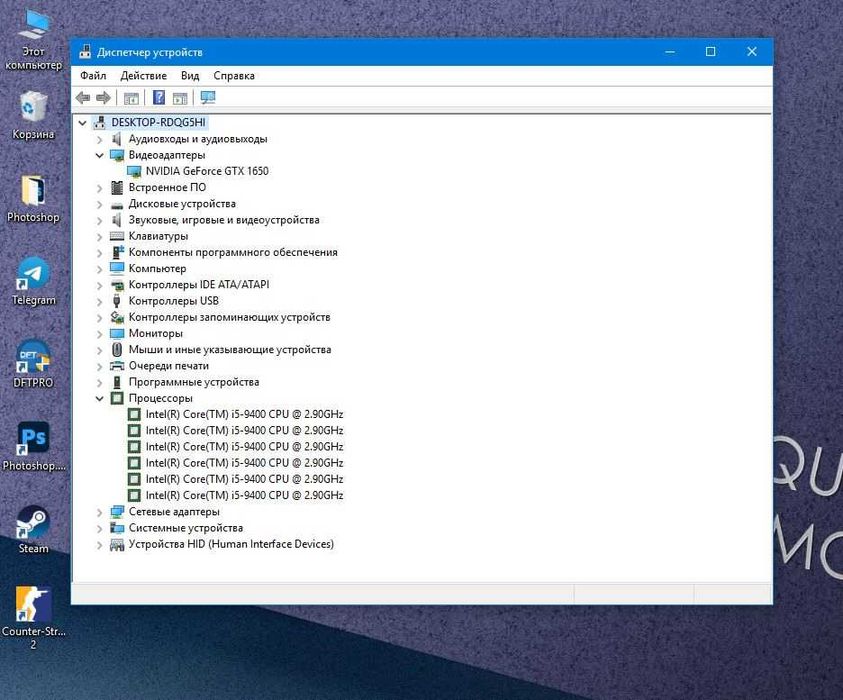Minimize the Device Manager window
This screenshot has width=843, height=700.
click(x=670, y=52)
